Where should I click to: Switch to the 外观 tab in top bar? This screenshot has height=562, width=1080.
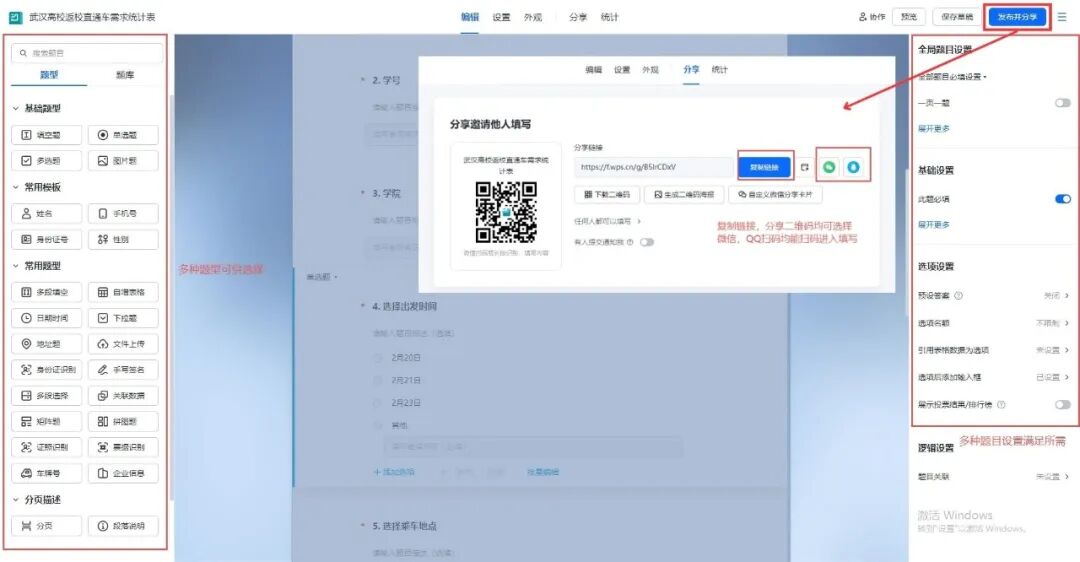coord(532,17)
